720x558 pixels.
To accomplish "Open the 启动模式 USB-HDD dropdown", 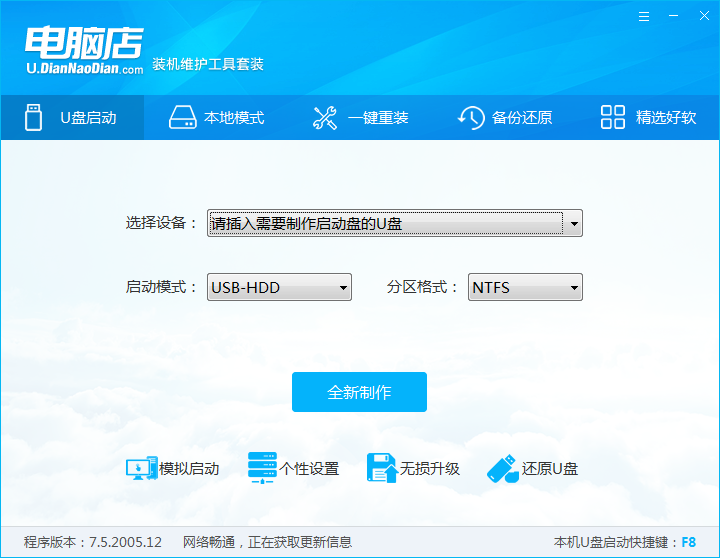I will [x=279, y=287].
